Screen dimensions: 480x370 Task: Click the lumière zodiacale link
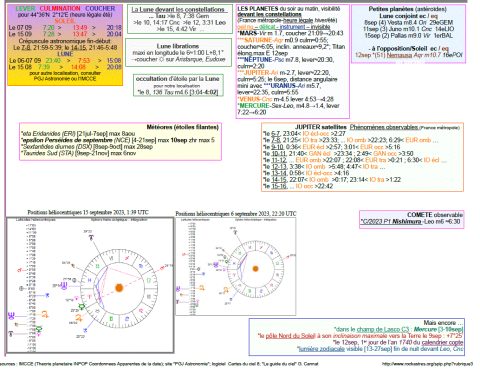click(x=321, y=349)
